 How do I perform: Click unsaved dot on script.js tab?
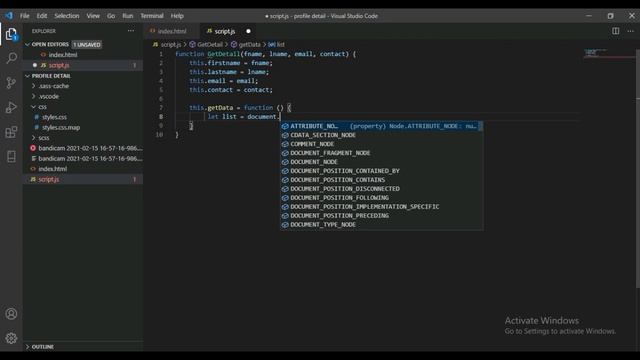(x=248, y=31)
